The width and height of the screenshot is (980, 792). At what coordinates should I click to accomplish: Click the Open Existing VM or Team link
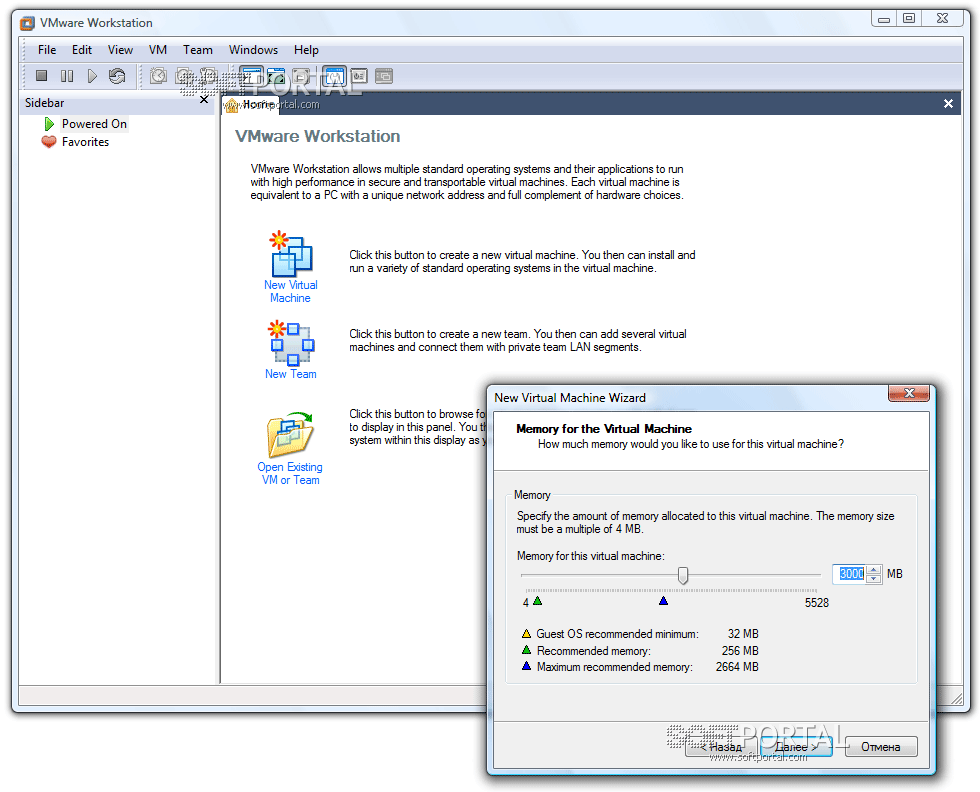tap(290, 473)
